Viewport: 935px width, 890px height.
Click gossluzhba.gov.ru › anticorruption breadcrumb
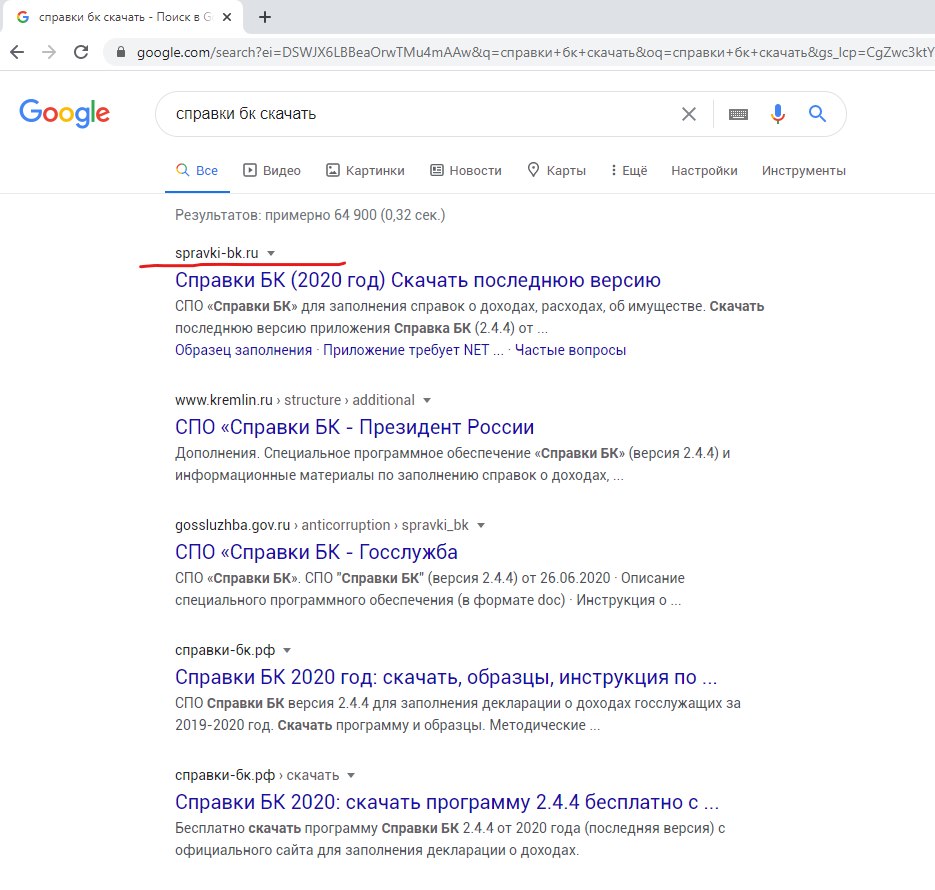(x=321, y=525)
